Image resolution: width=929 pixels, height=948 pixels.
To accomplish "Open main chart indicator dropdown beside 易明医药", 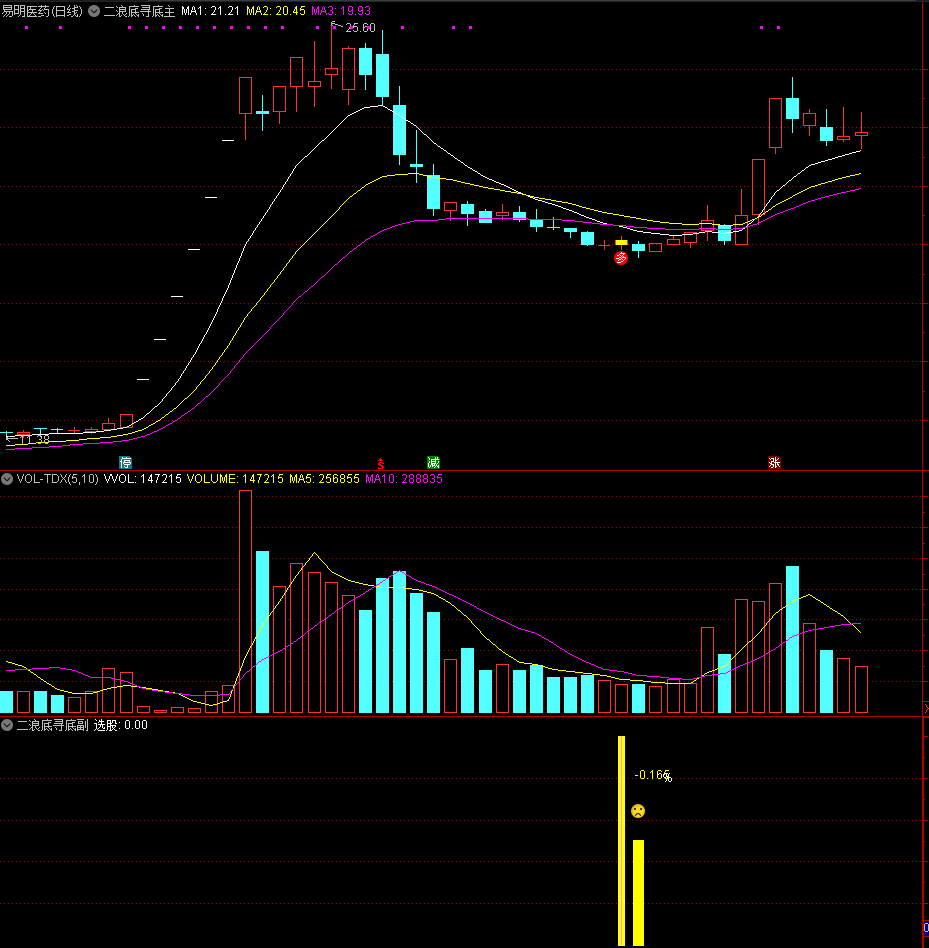I will [93, 11].
